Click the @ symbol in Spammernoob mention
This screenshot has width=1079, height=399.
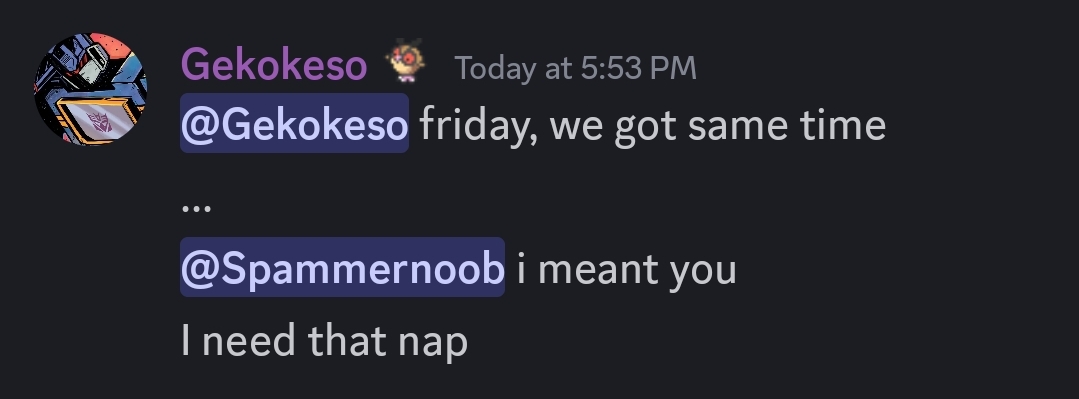(x=200, y=268)
